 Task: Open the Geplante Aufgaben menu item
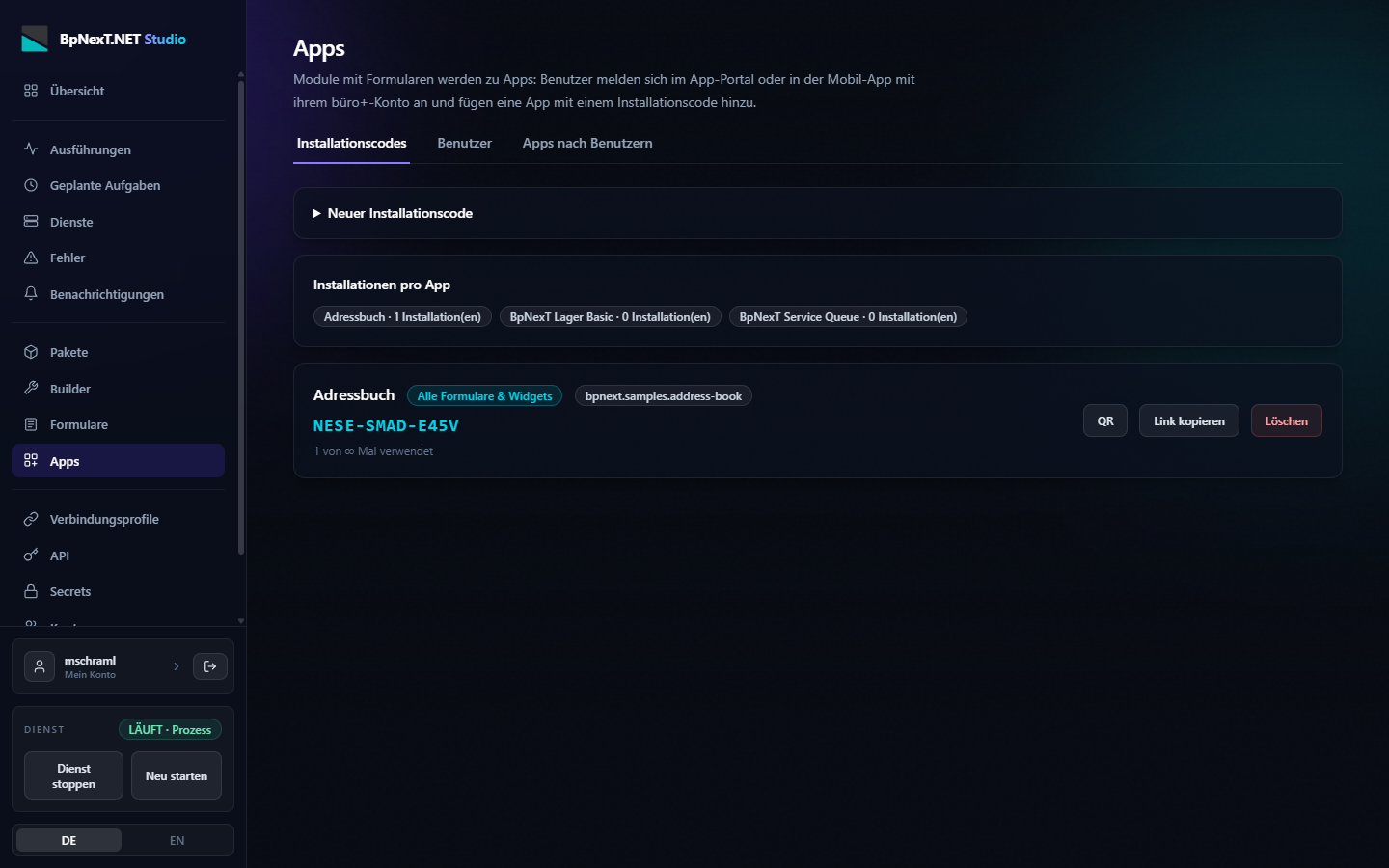click(x=118, y=185)
